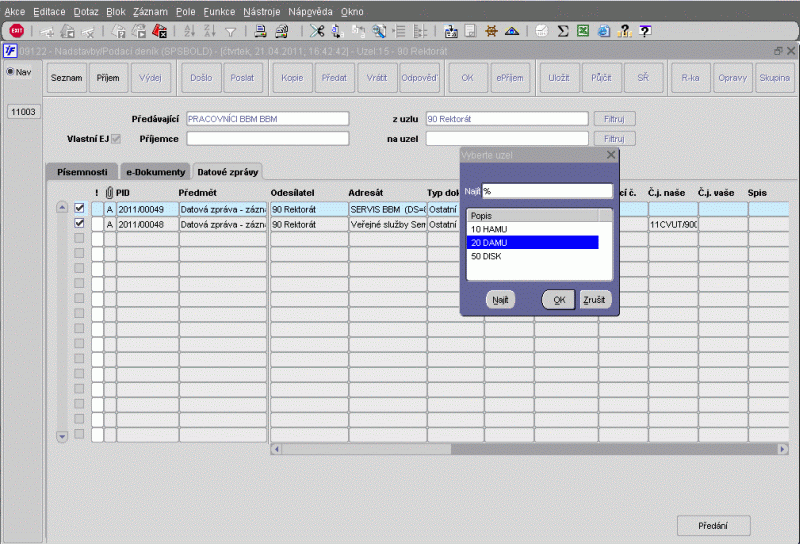Viewport: 800px width, 544px height.
Task: Toggle the Vlastní EJ checkbox
Action: pos(116,138)
